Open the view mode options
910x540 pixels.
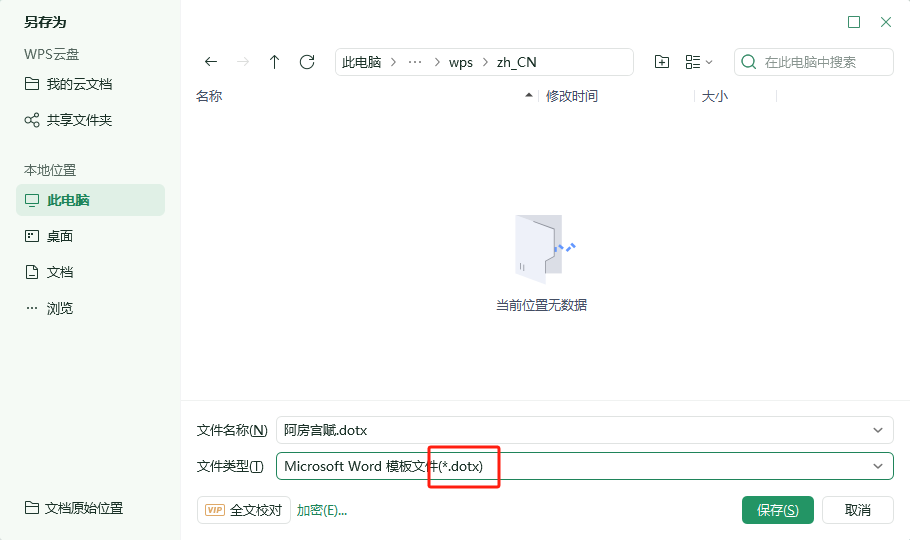(x=699, y=62)
